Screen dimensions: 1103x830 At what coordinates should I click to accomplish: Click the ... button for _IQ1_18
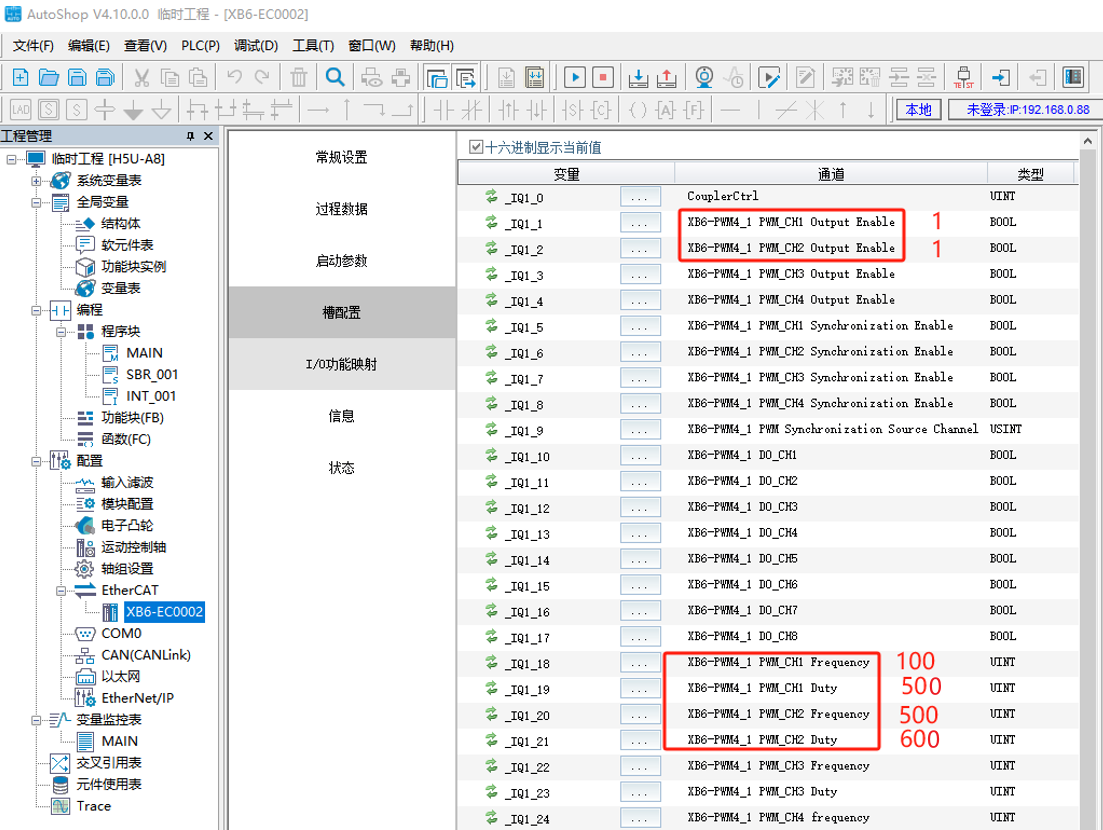click(x=640, y=663)
